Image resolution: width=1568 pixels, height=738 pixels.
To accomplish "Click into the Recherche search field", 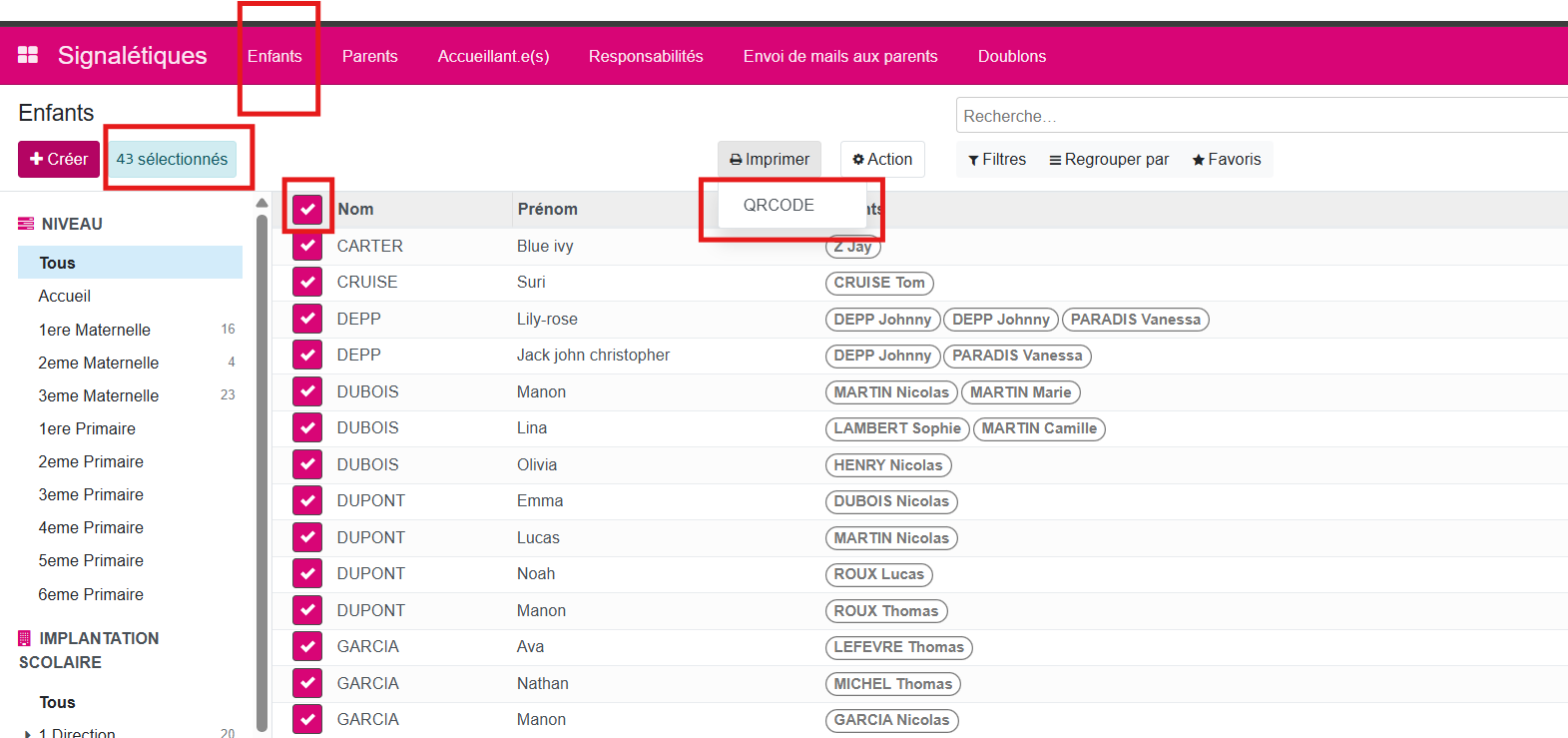I will tap(1258, 116).
